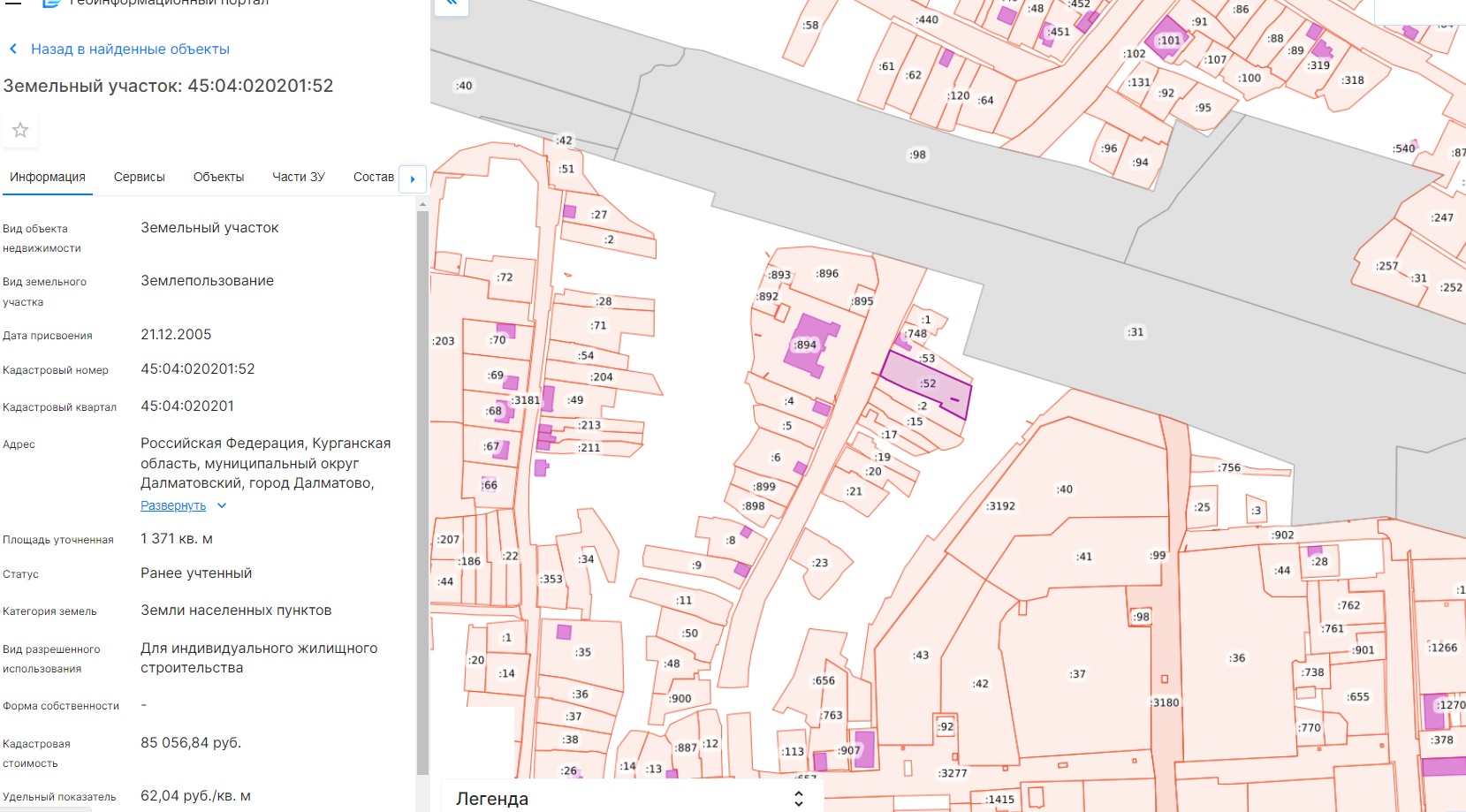Click the cadastral value '85 056,84 руб.'
The width and height of the screenshot is (1466, 812).
[191, 743]
